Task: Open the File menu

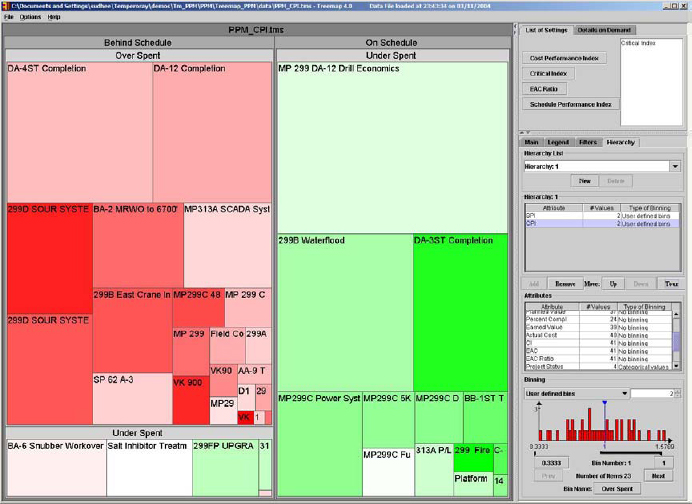Action: click(x=9, y=17)
